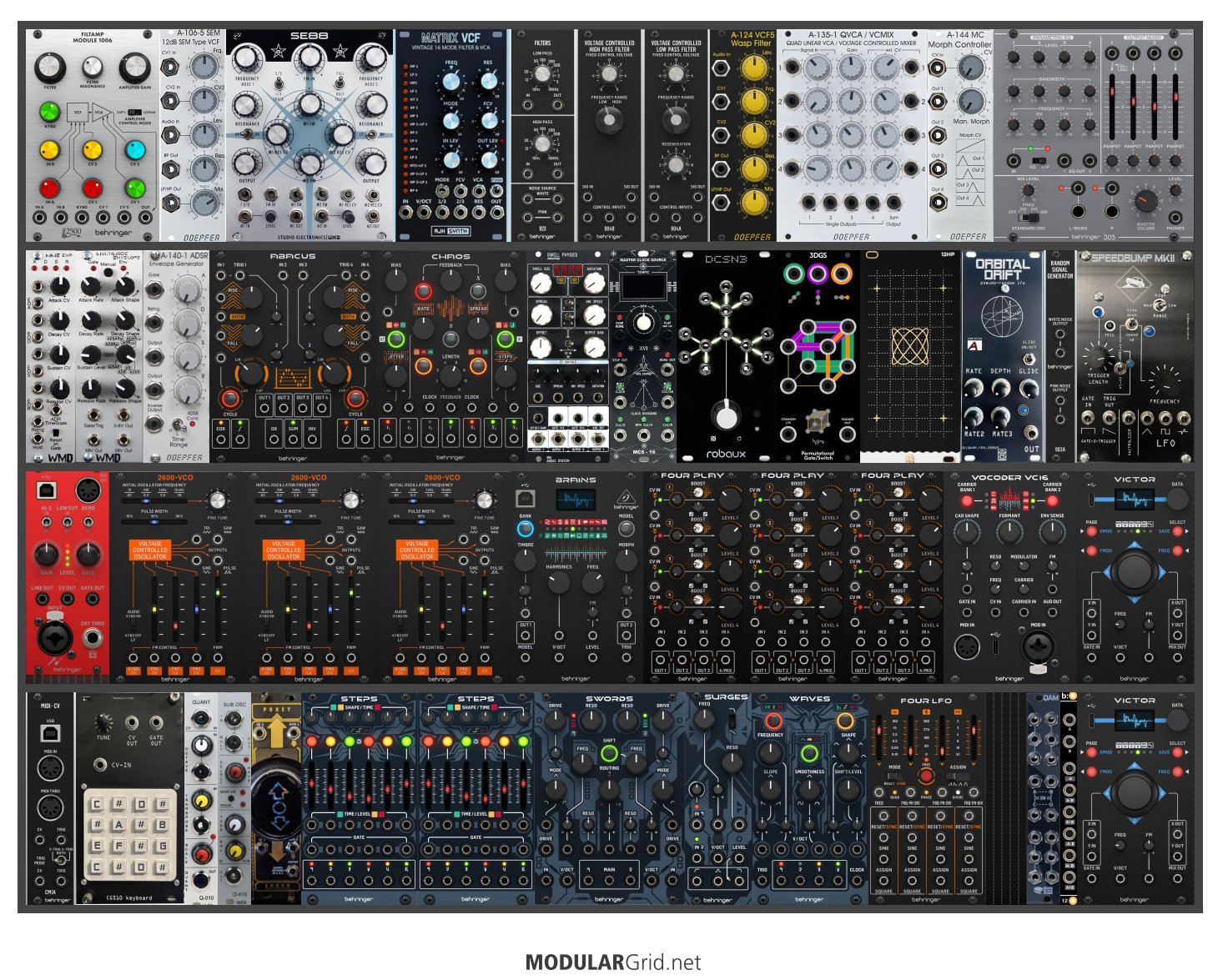Click the Carrier Bank 2 button on Vocoder VC16
Screen dimensions: 1228x980
point(1052,501)
